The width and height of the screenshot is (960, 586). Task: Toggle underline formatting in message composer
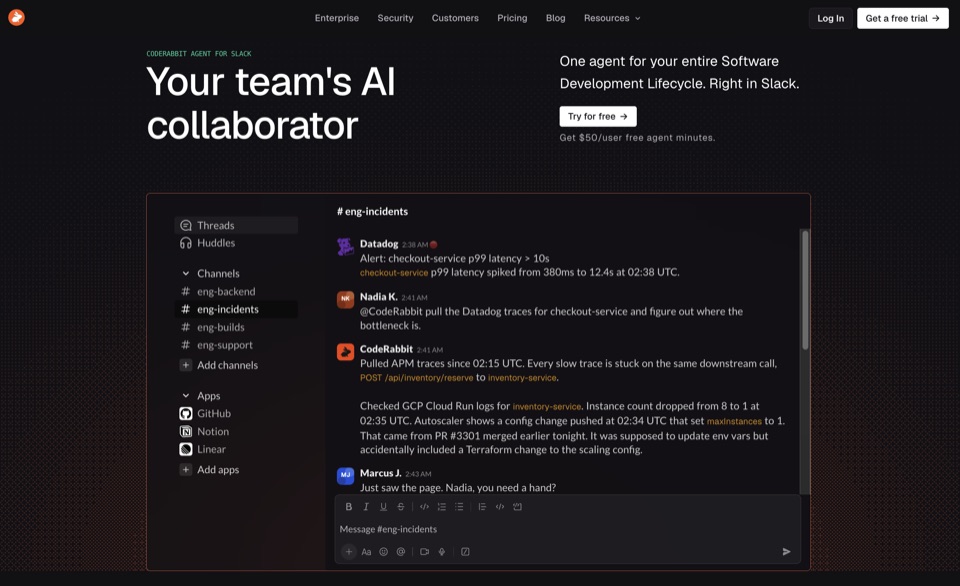383,506
